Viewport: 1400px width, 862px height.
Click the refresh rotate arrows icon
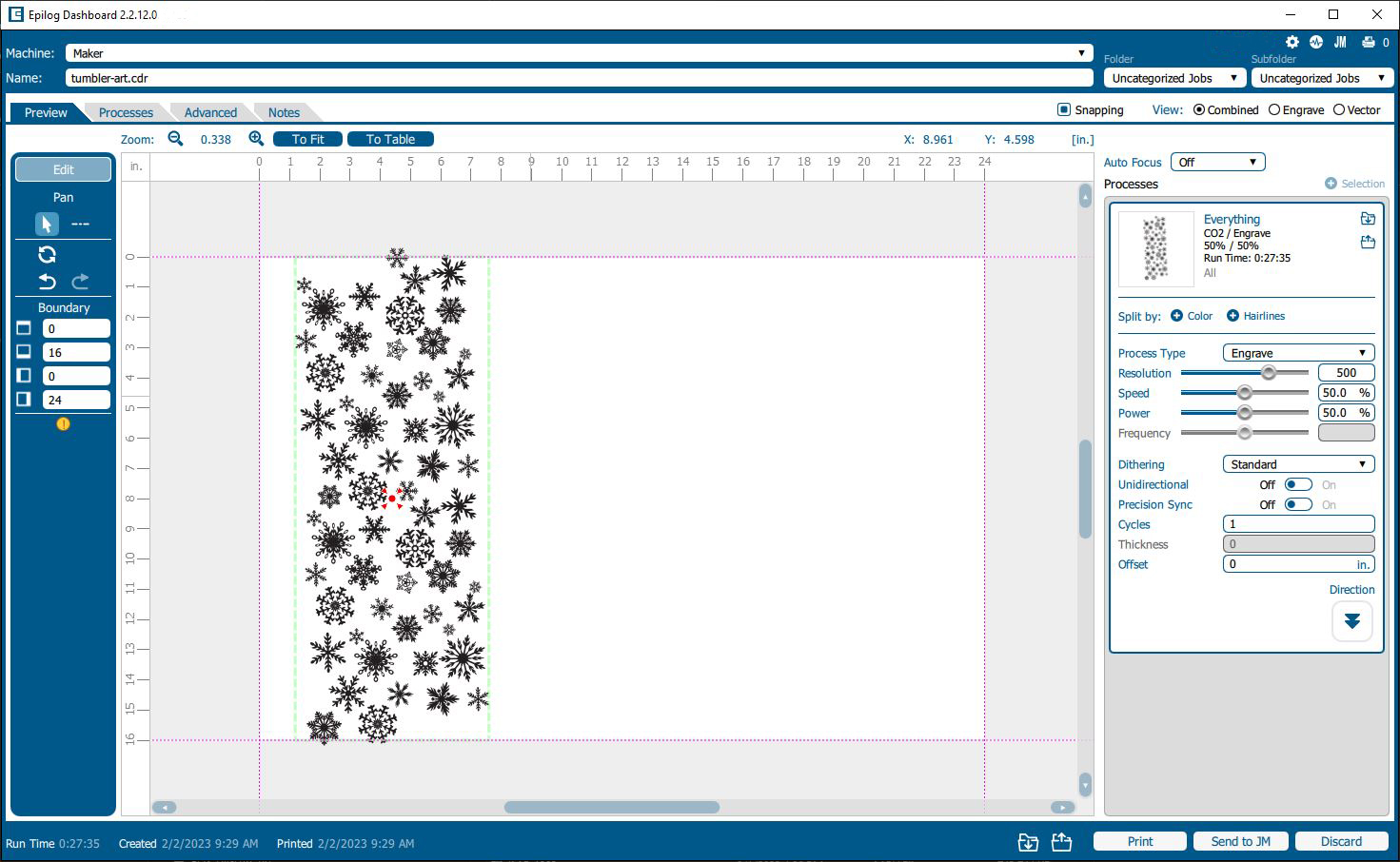click(x=47, y=254)
